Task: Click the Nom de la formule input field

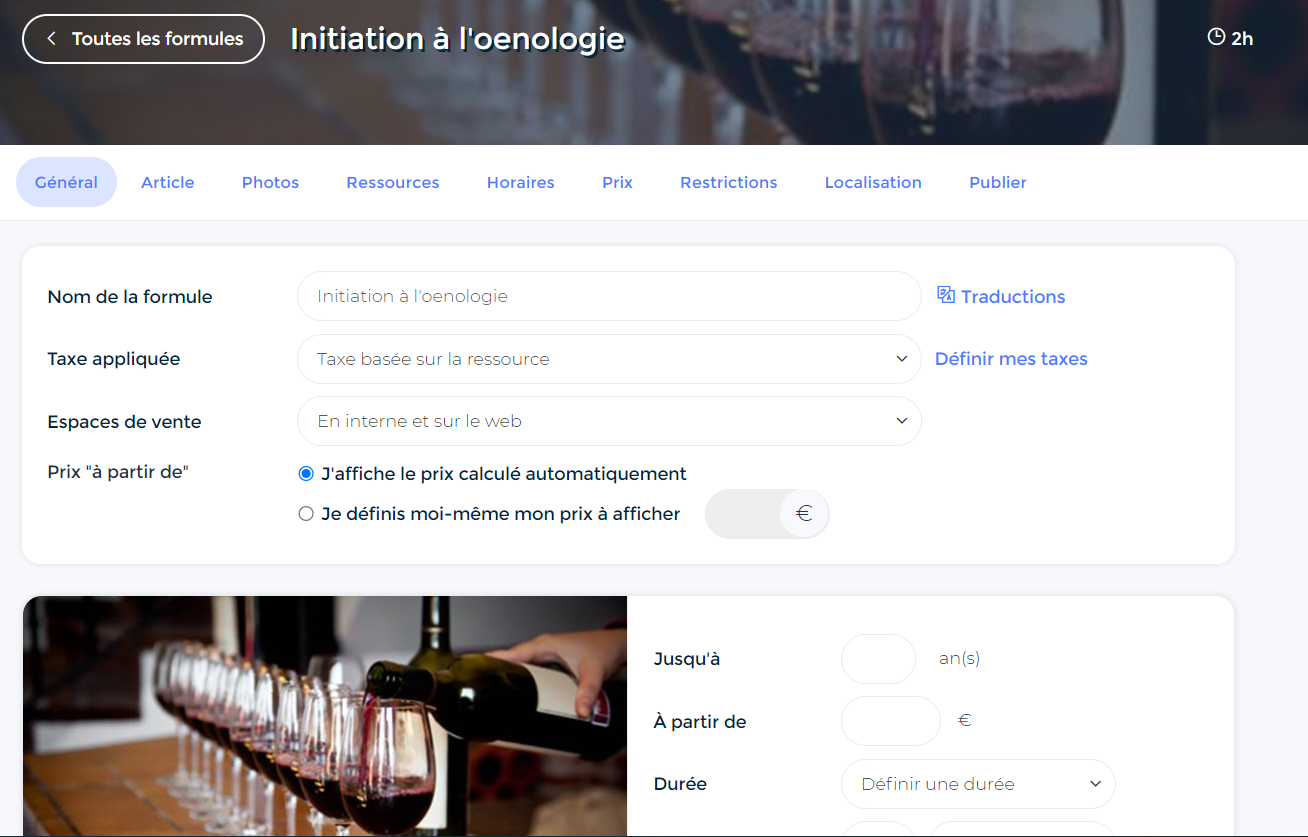Action: [x=609, y=296]
